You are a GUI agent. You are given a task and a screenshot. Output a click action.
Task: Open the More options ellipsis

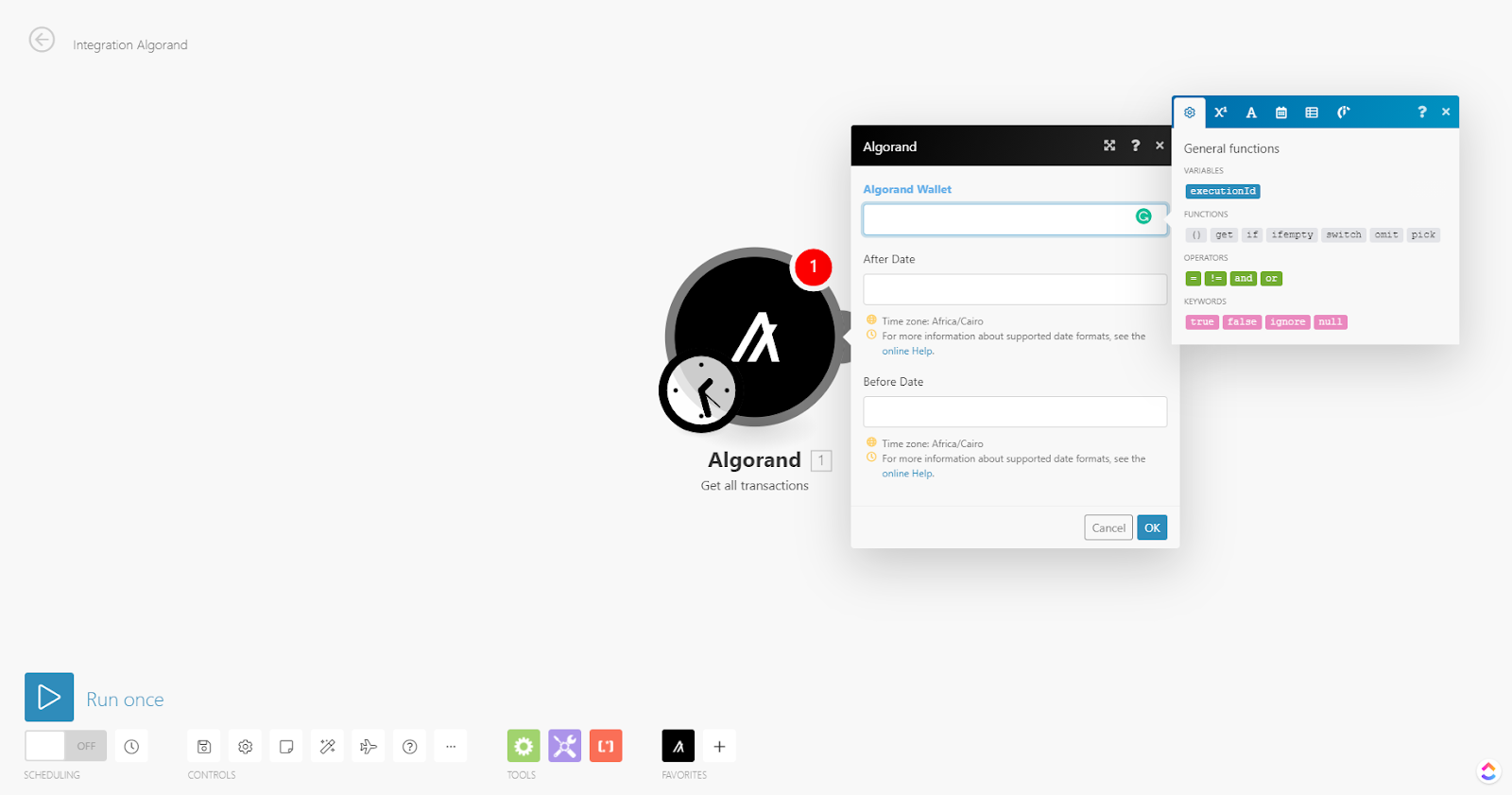point(451,747)
